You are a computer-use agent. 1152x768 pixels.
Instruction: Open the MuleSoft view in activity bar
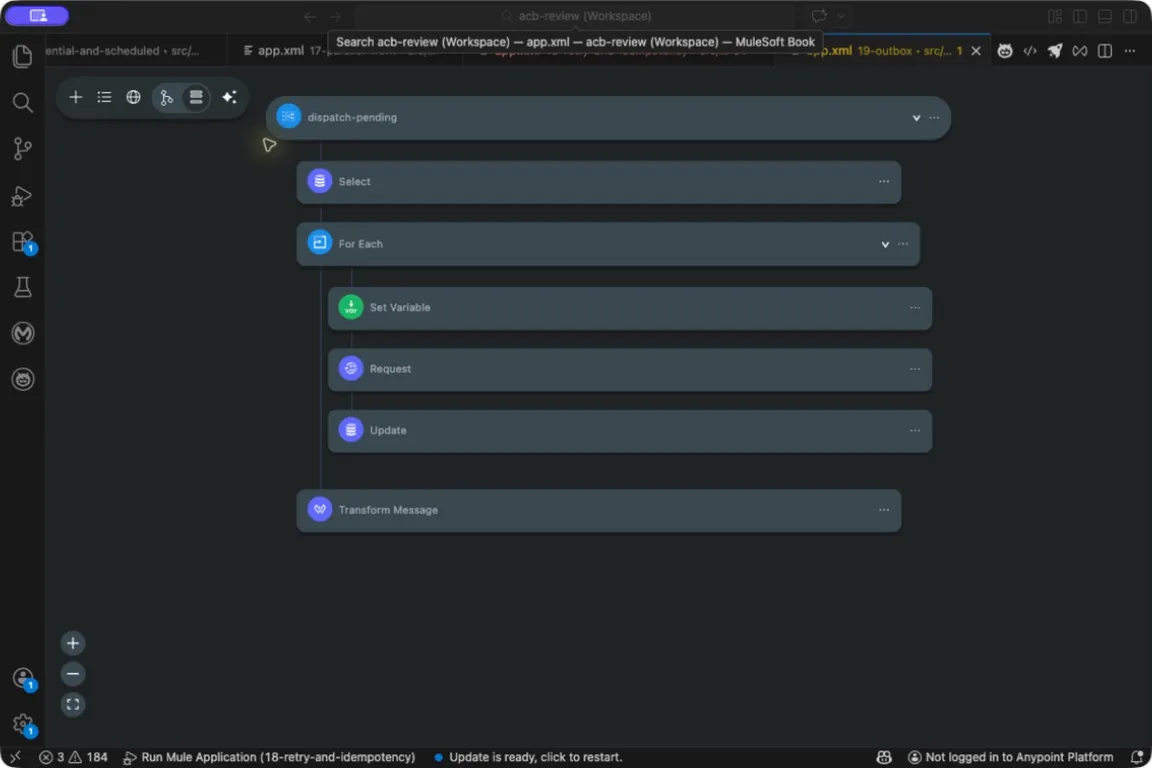point(23,334)
